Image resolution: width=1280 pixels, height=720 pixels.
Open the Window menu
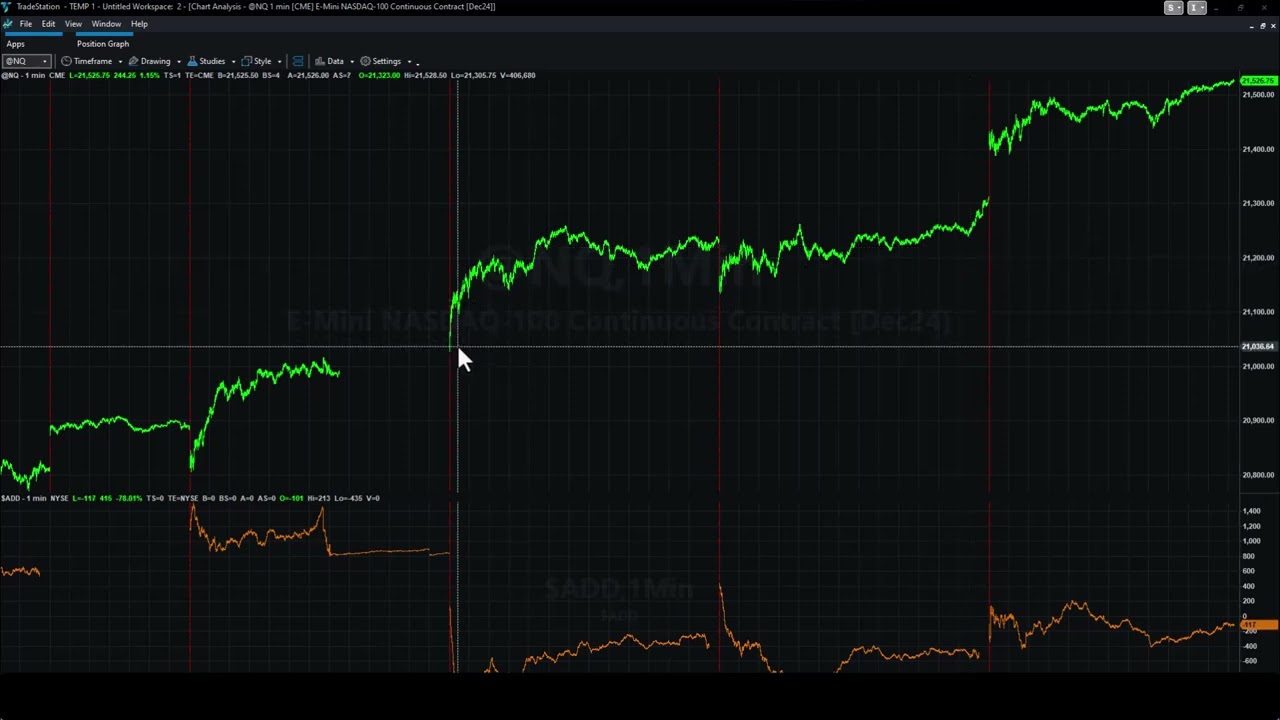pyautogui.click(x=106, y=24)
